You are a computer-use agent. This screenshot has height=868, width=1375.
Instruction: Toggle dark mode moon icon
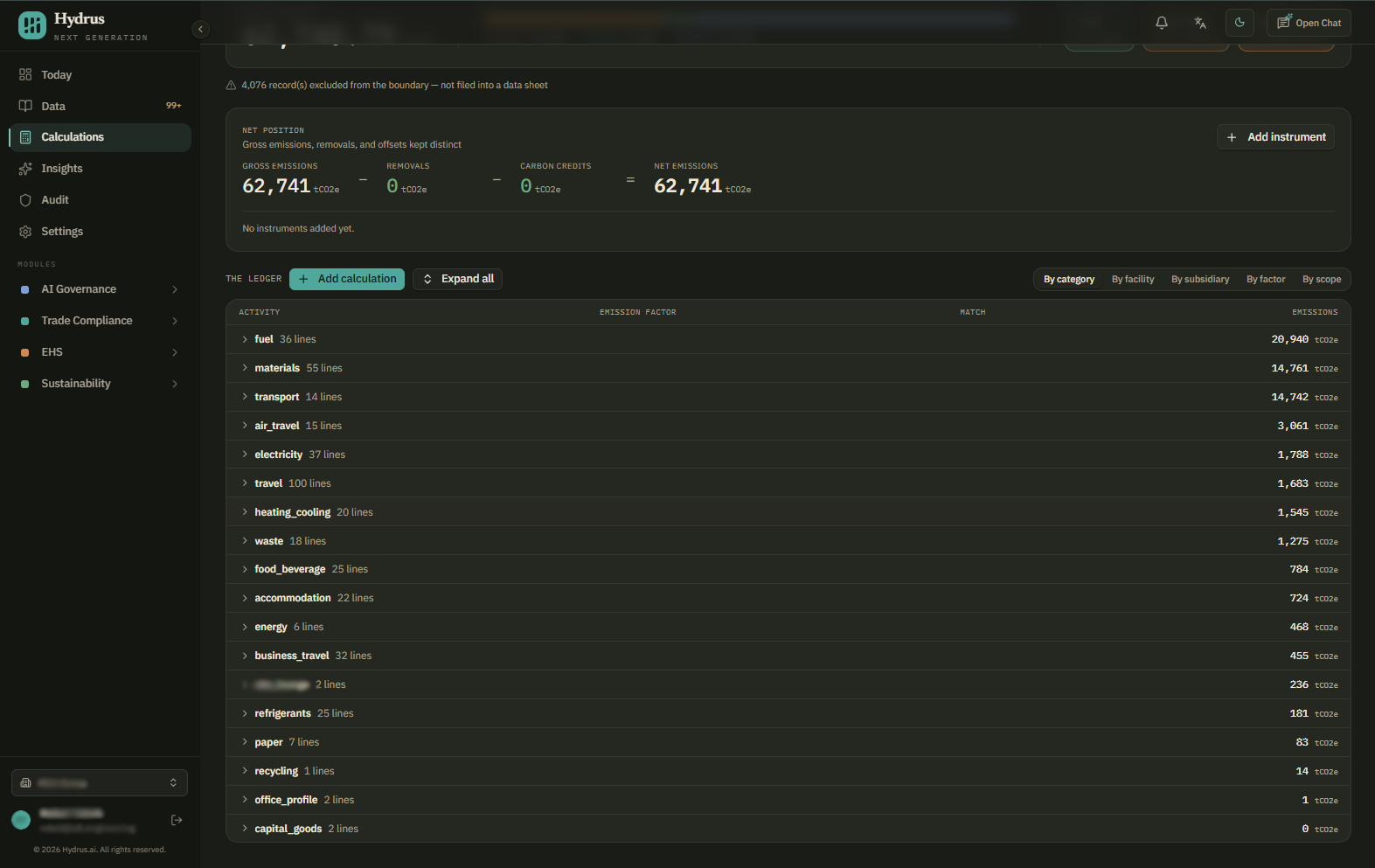(1240, 23)
